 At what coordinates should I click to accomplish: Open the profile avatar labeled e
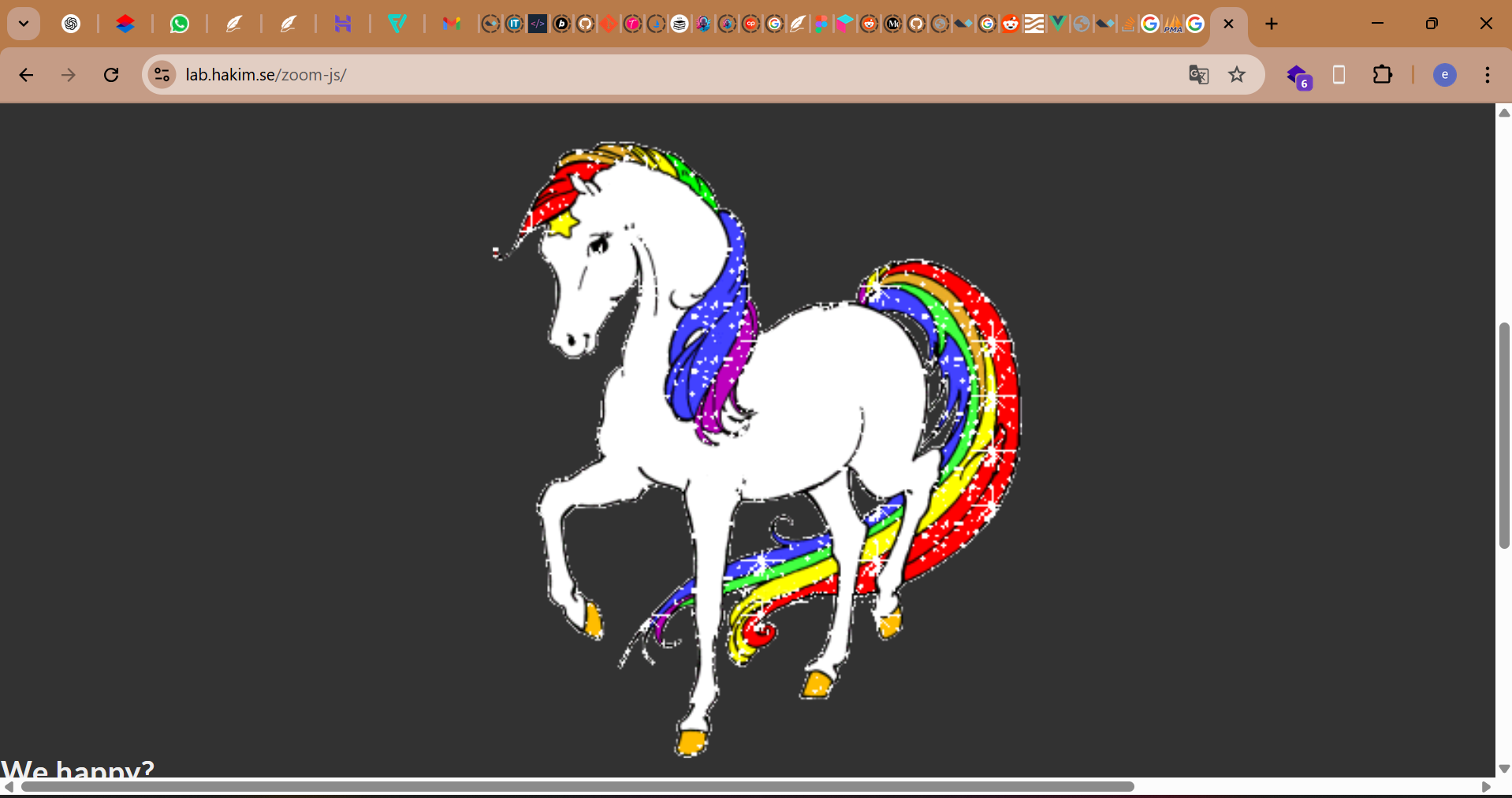tap(1444, 75)
